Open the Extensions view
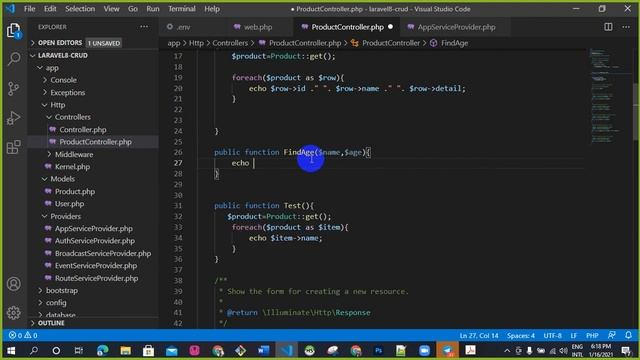 [13, 147]
